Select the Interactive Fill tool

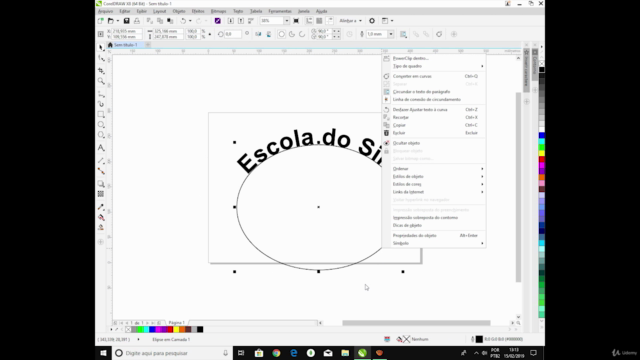tap(101, 217)
